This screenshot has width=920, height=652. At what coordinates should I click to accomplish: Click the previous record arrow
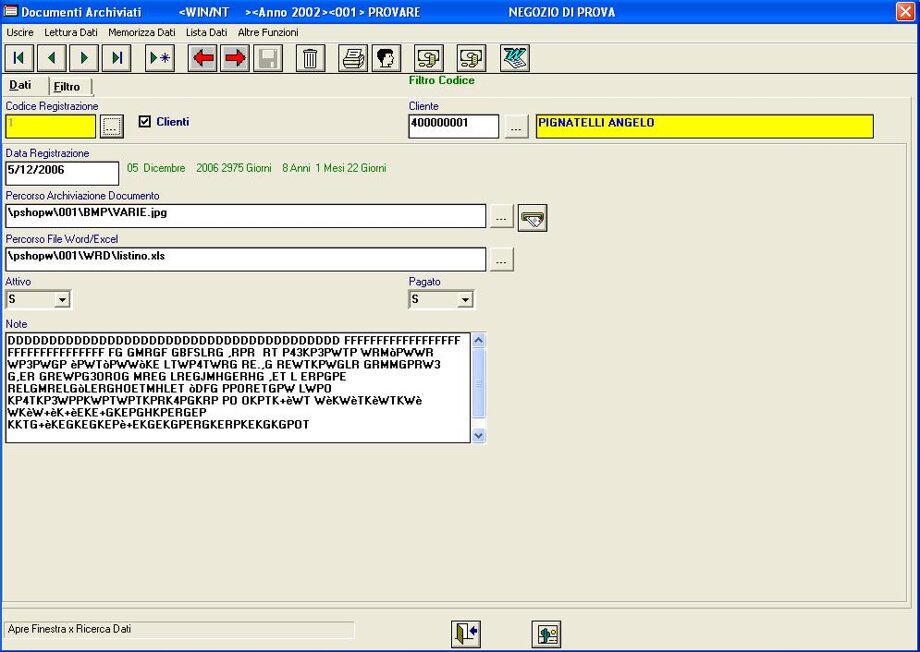tap(51, 58)
